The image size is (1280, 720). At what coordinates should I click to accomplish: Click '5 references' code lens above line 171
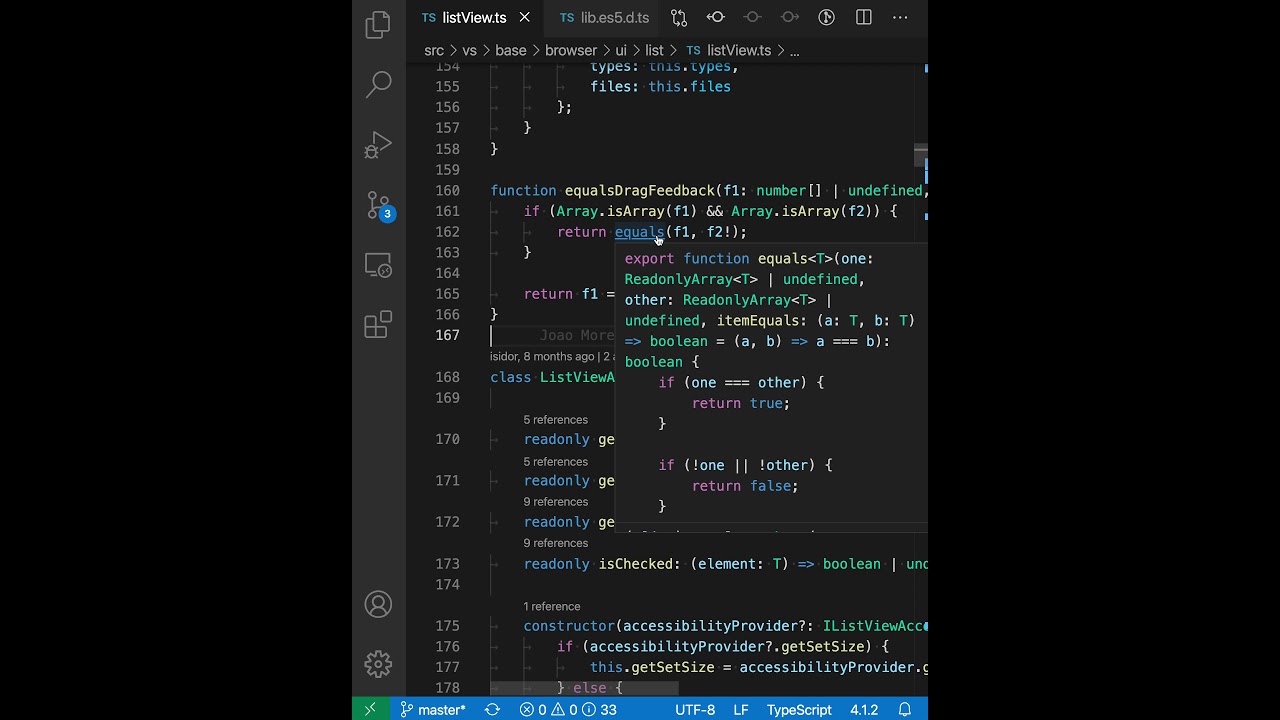pos(555,462)
